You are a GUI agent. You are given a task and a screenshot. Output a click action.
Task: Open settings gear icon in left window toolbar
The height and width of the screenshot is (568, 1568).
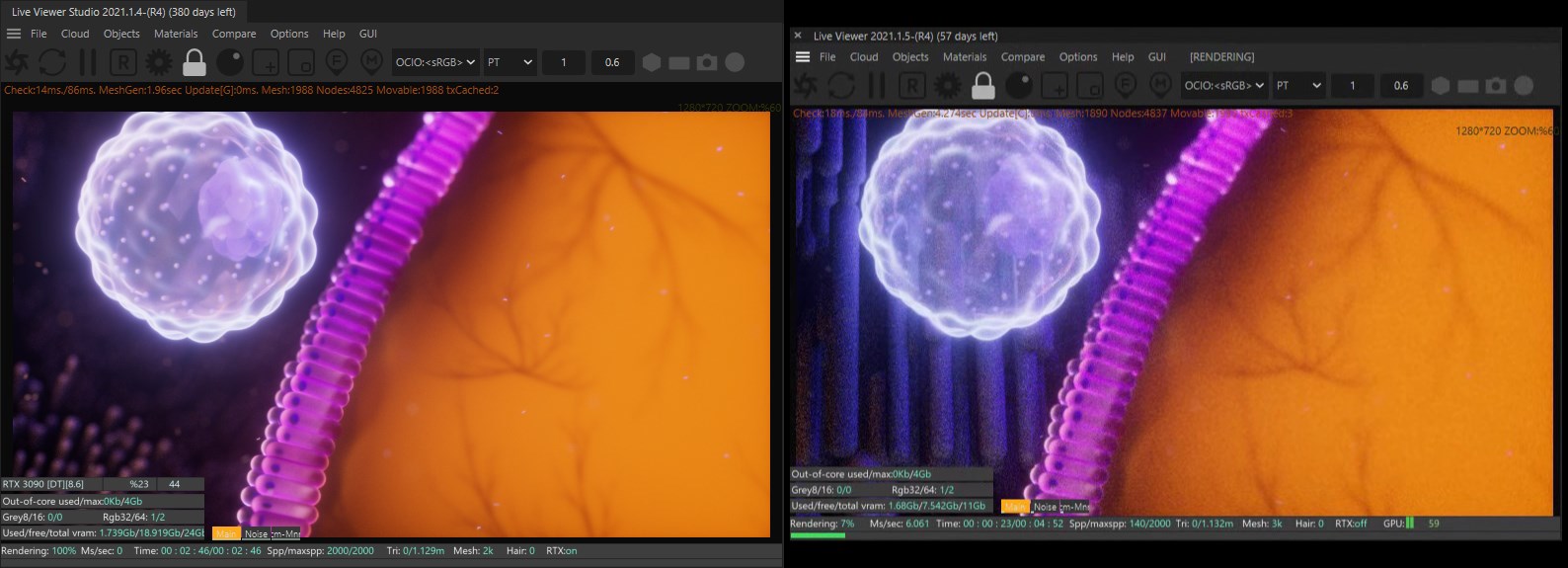pyautogui.click(x=159, y=62)
